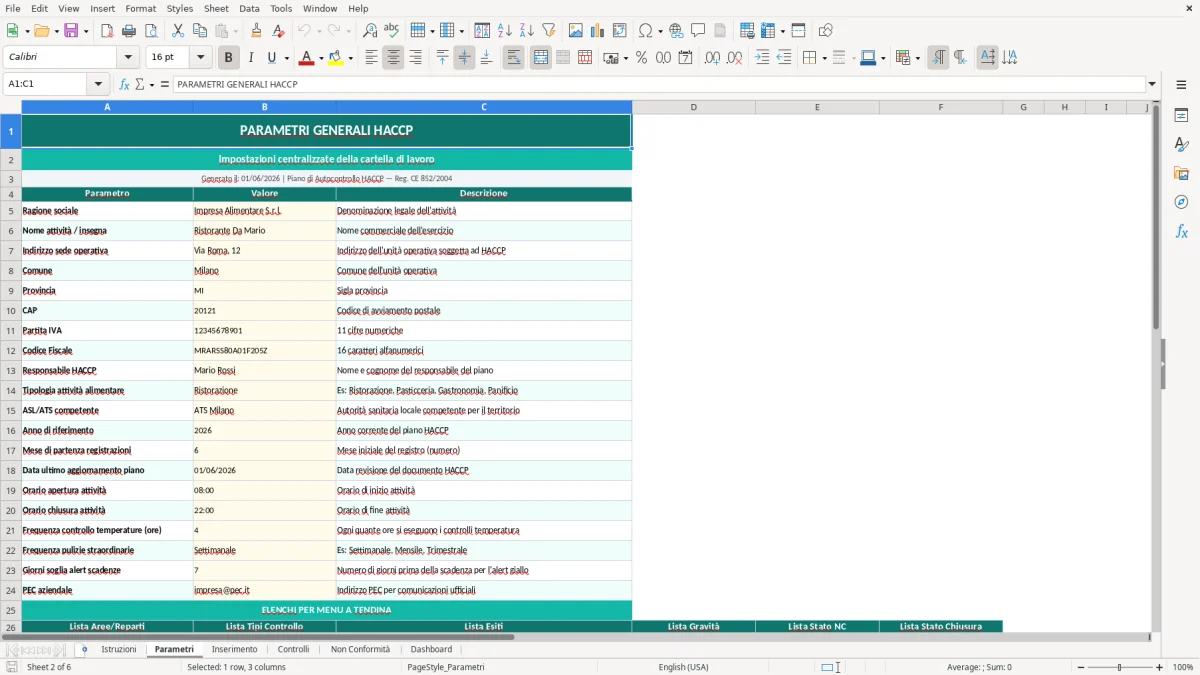1200x675 pixels.
Task: Sort ascending A to Z
Action: pyautogui.click(x=505, y=31)
